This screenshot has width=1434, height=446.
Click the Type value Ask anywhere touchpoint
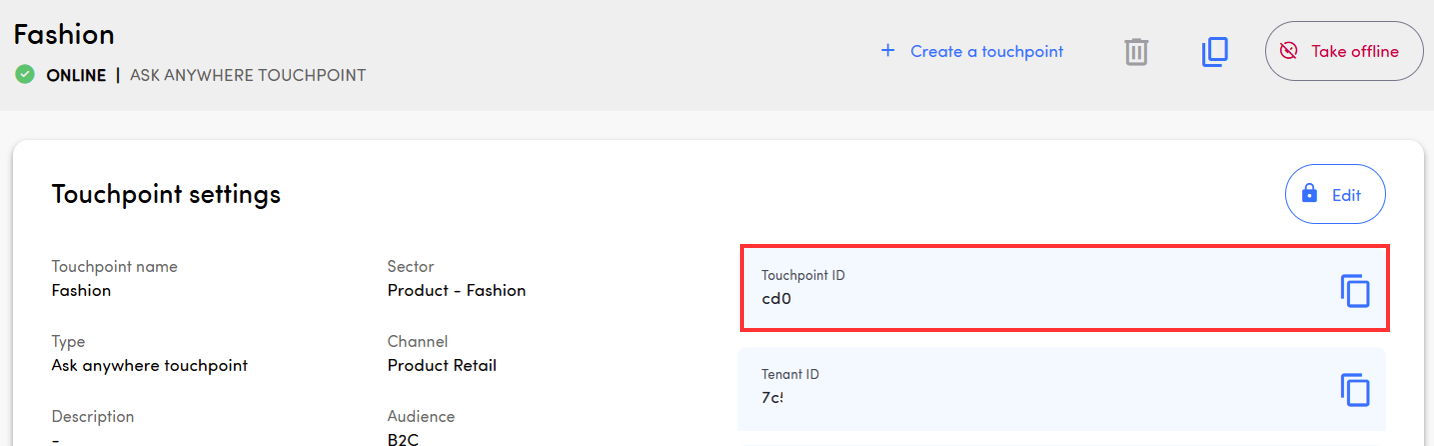[149, 366]
